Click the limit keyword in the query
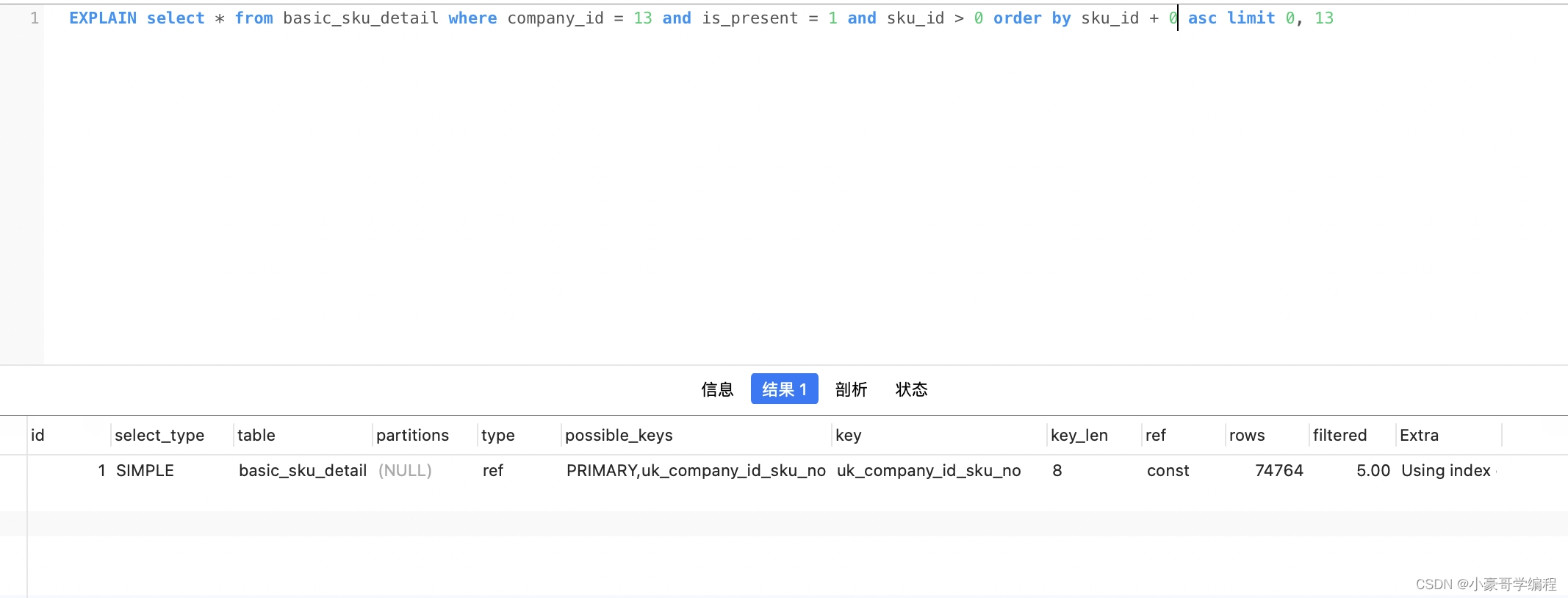Image resolution: width=1568 pixels, height=598 pixels. (x=1251, y=18)
